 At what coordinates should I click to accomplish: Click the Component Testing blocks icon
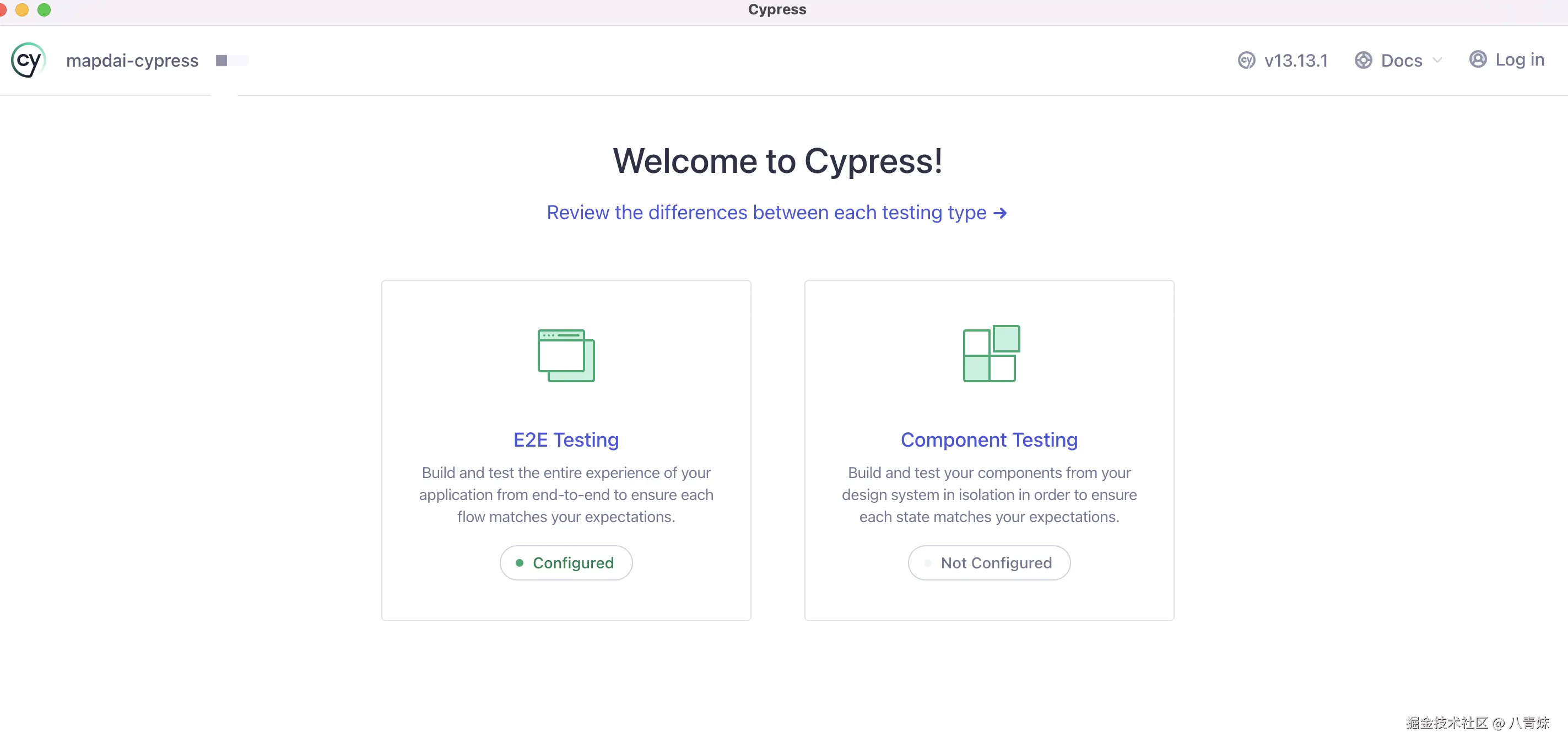click(991, 354)
